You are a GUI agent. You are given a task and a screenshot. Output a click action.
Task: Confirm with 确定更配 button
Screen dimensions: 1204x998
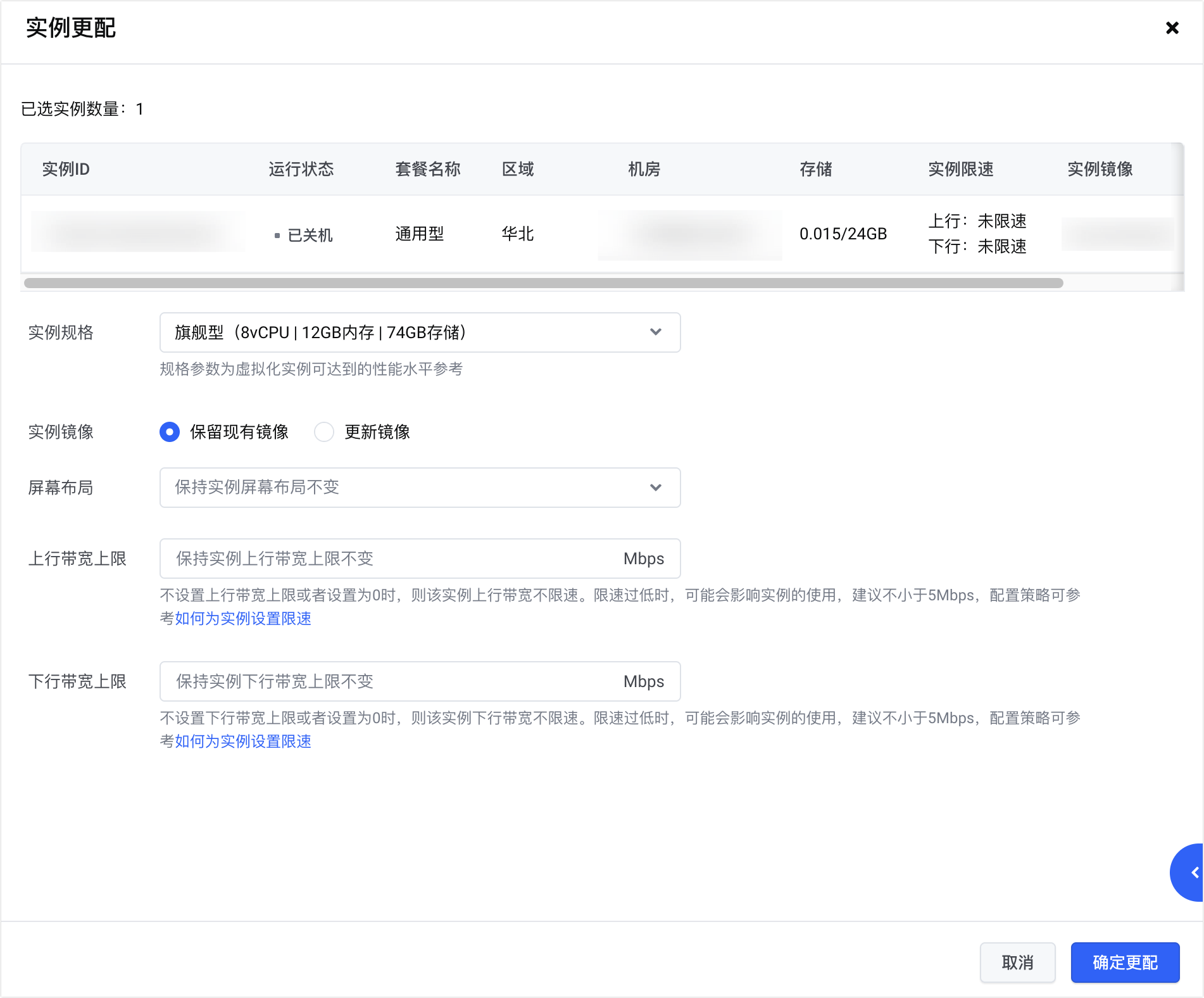(1125, 963)
